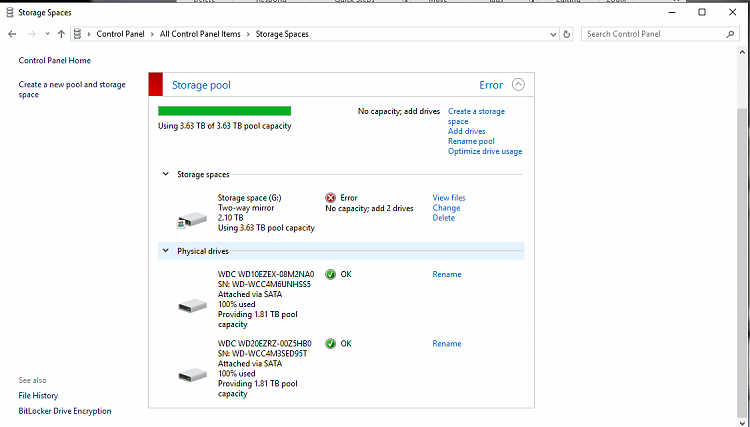Image resolution: width=750 pixels, height=427 pixels.
Task: Click the vertical scrollbar thumb
Action: point(742,263)
